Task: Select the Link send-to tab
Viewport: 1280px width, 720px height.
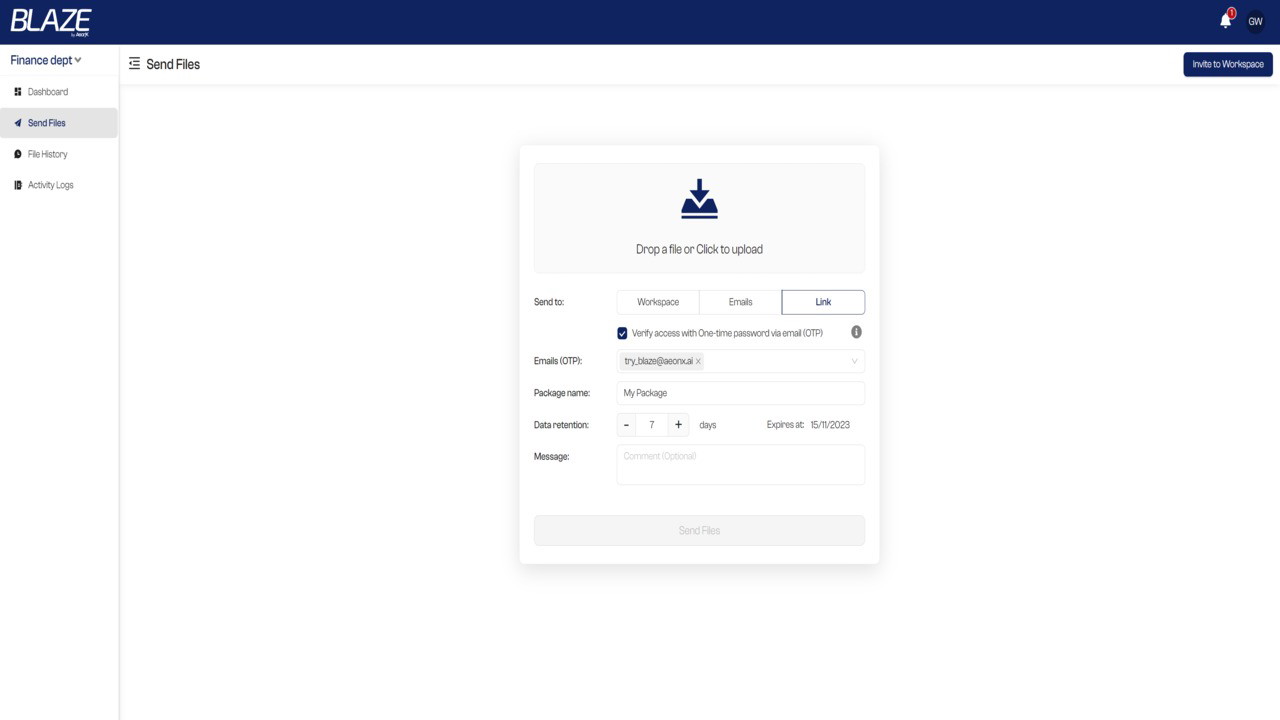Action: pos(823,302)
